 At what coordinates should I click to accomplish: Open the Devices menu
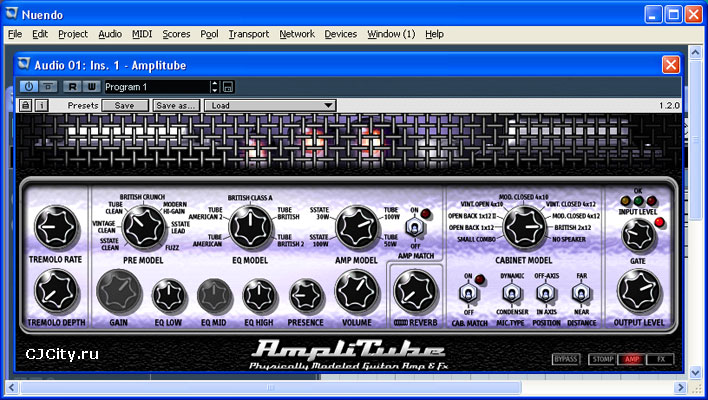340,34
